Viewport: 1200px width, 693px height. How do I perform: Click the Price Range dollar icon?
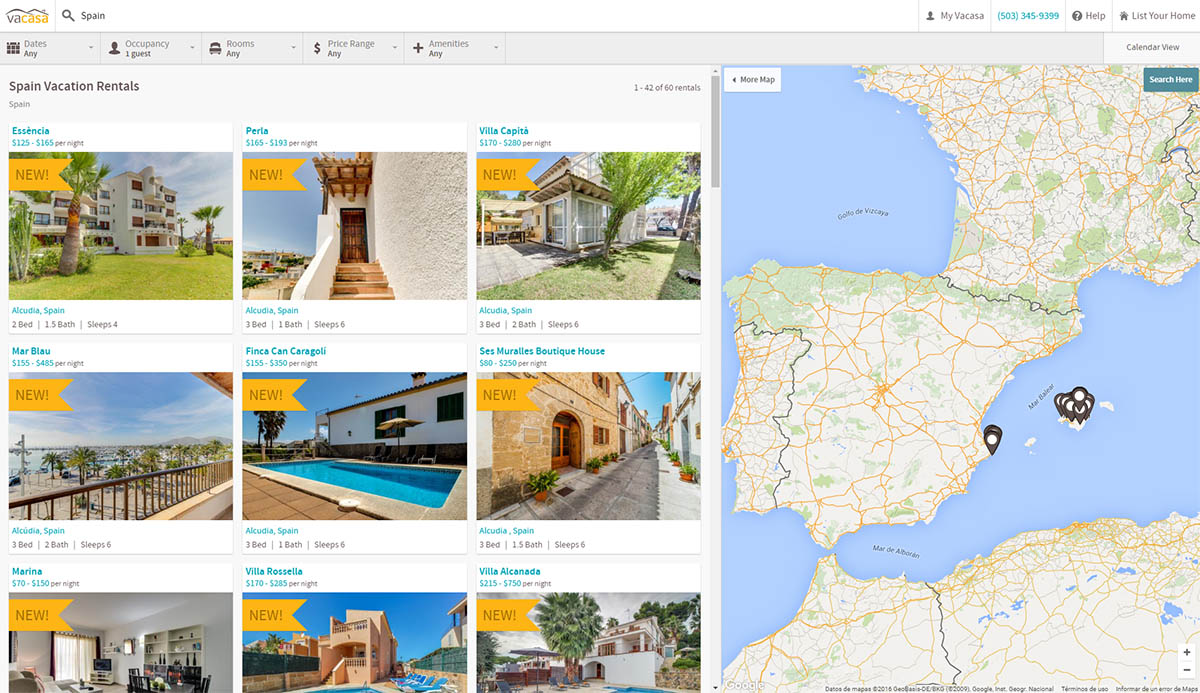317,48
